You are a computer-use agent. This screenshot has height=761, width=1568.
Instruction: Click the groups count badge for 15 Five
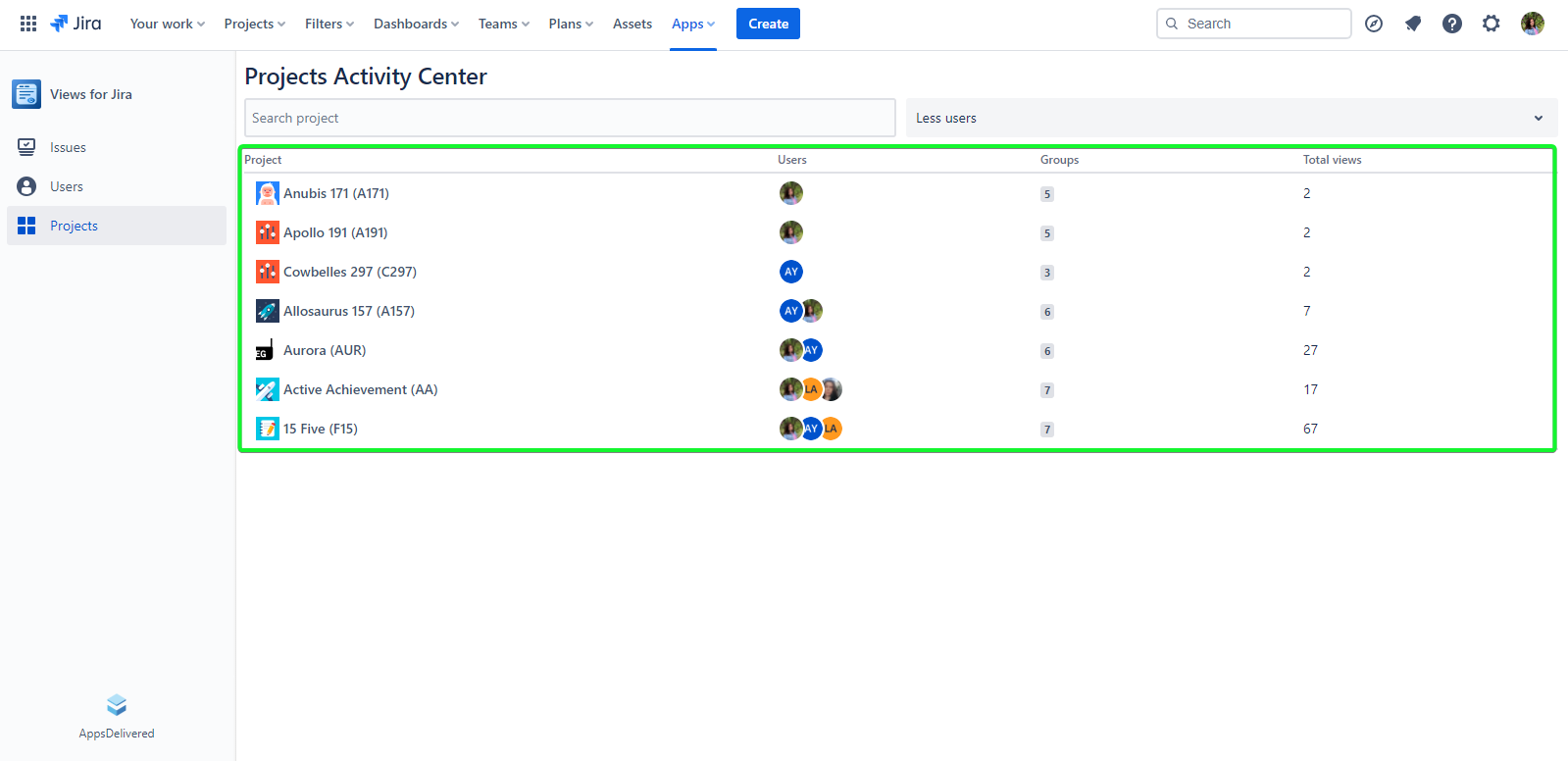point(1047,430)
